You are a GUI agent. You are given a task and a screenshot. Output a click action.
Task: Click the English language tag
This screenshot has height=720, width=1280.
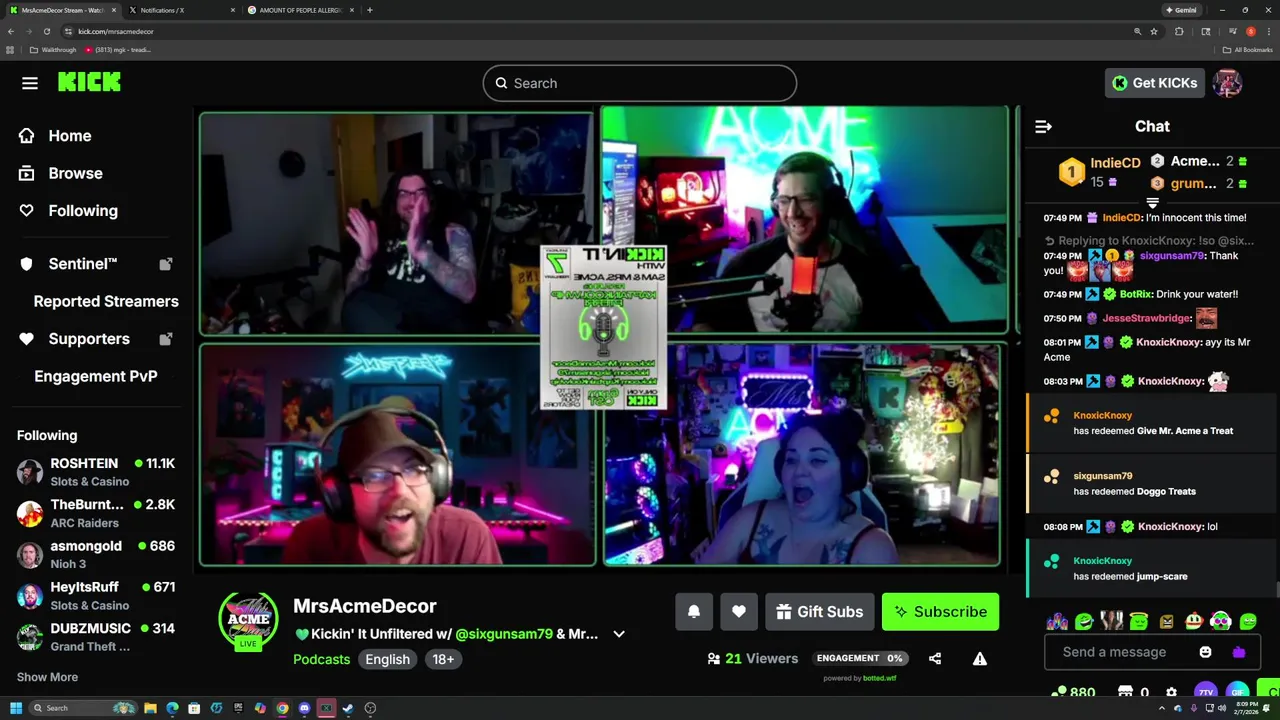tap(387, 659)
